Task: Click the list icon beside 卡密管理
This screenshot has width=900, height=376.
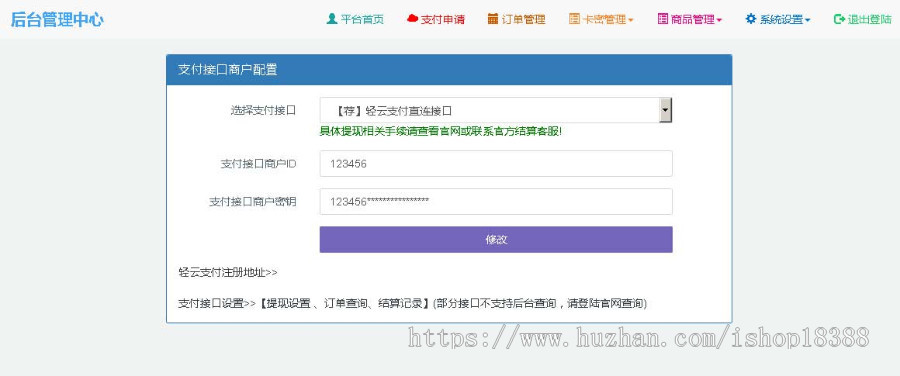Action: click(x=574, y=19)
